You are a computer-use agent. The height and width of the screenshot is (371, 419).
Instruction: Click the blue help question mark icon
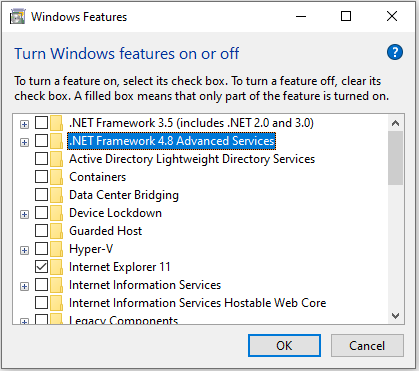(395, 52)
